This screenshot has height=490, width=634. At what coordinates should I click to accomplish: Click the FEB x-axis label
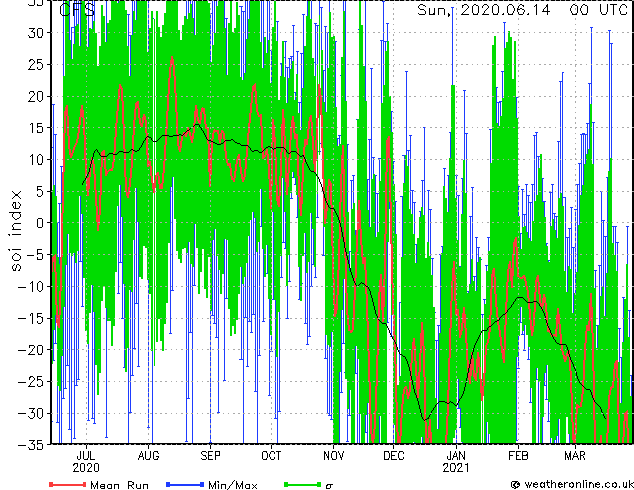(x=518, y=456)
